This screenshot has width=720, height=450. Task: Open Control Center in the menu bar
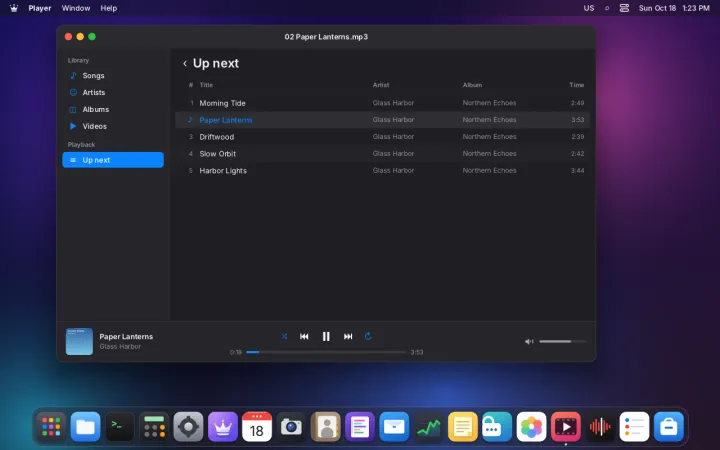coord(624,8)
